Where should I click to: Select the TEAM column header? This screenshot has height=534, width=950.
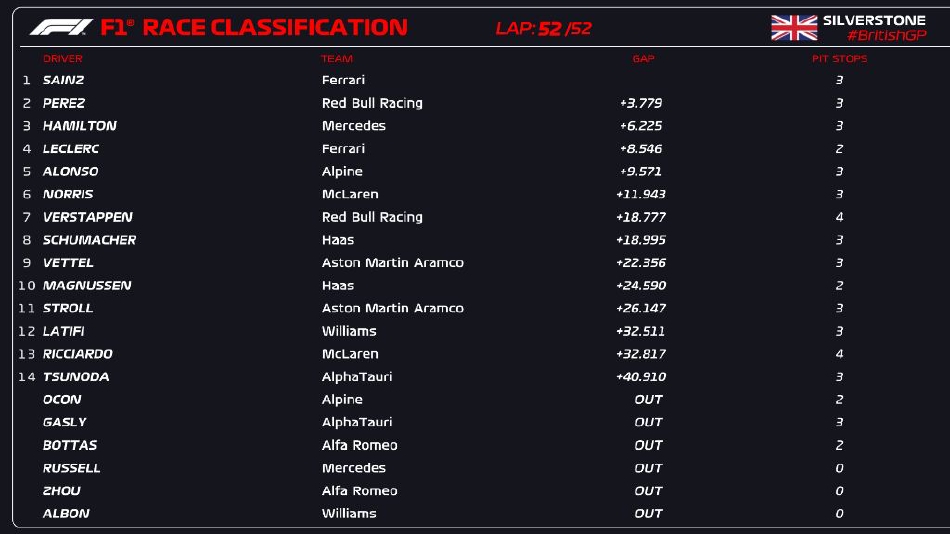(x=337, y=59)
